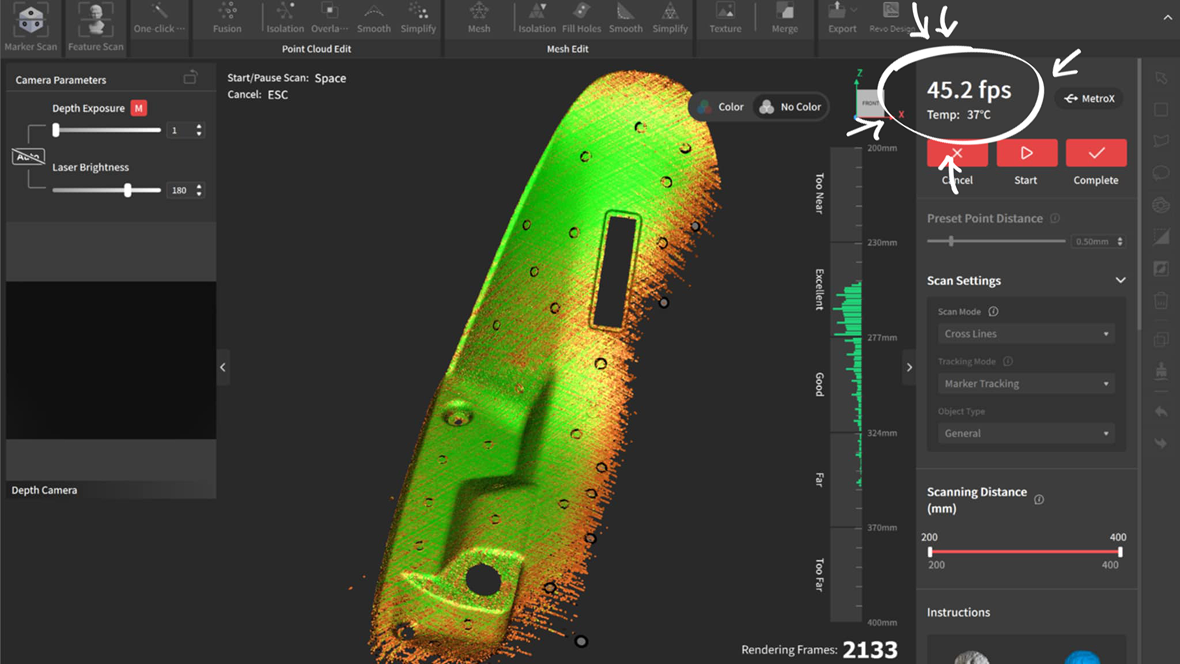The image size is (1180, 664).
Task: Collapse the left Camera Parameters panel arrow
Action: 223,368
